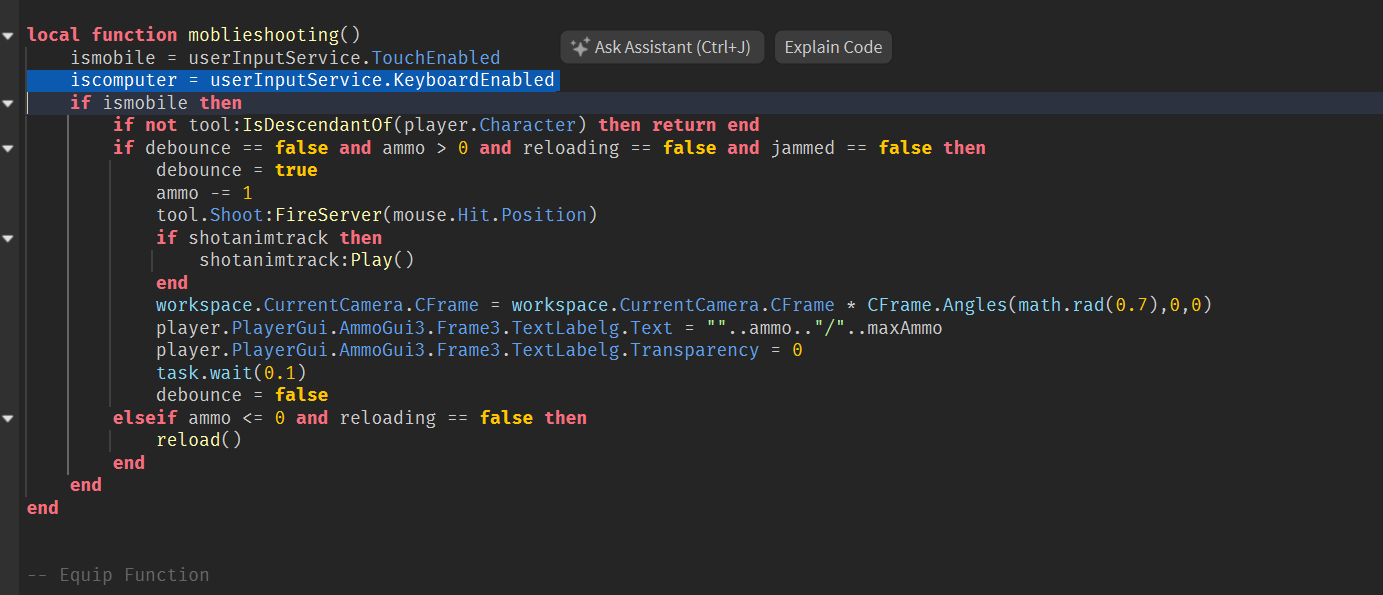Screen dimensions: 1383x595
Task: Click the maxAmmo variable
Action: pyautogui.click(x=905, y=328)
